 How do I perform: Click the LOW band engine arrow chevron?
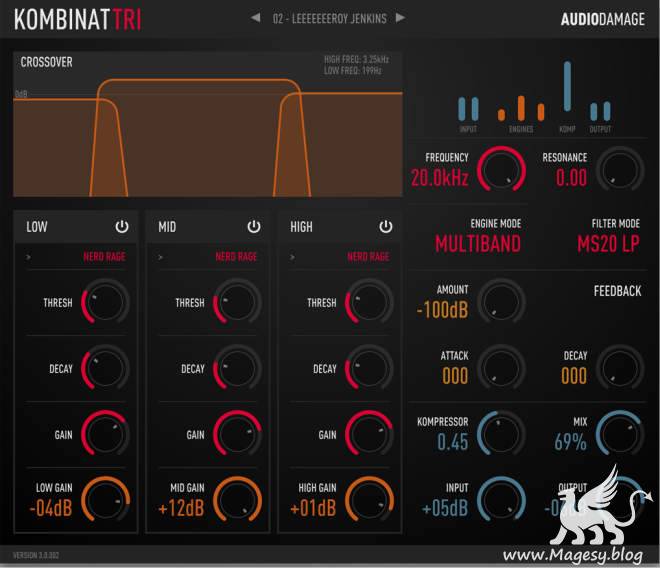pos(28,257)
